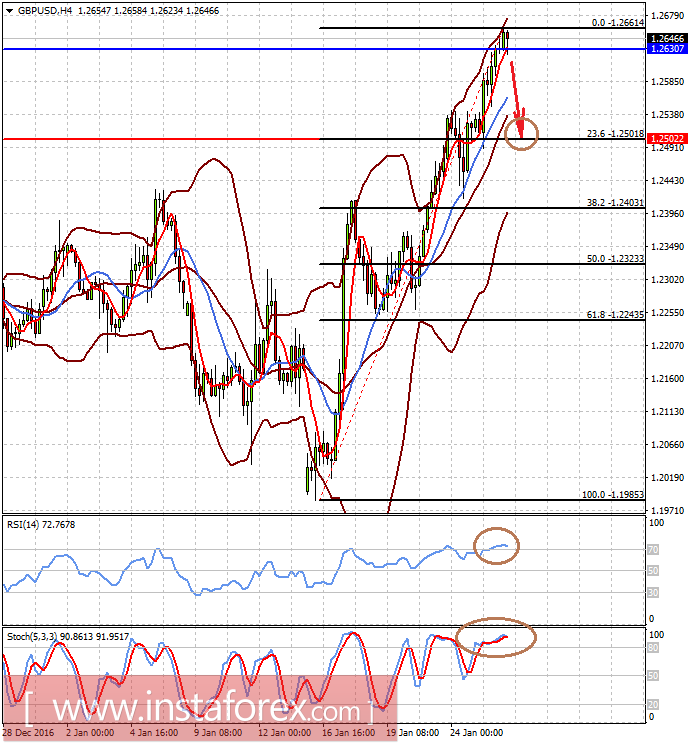Select the blue level price label 1.26307
The width and height of the screenshot is (688, 744).
click(x=668, y=48)
